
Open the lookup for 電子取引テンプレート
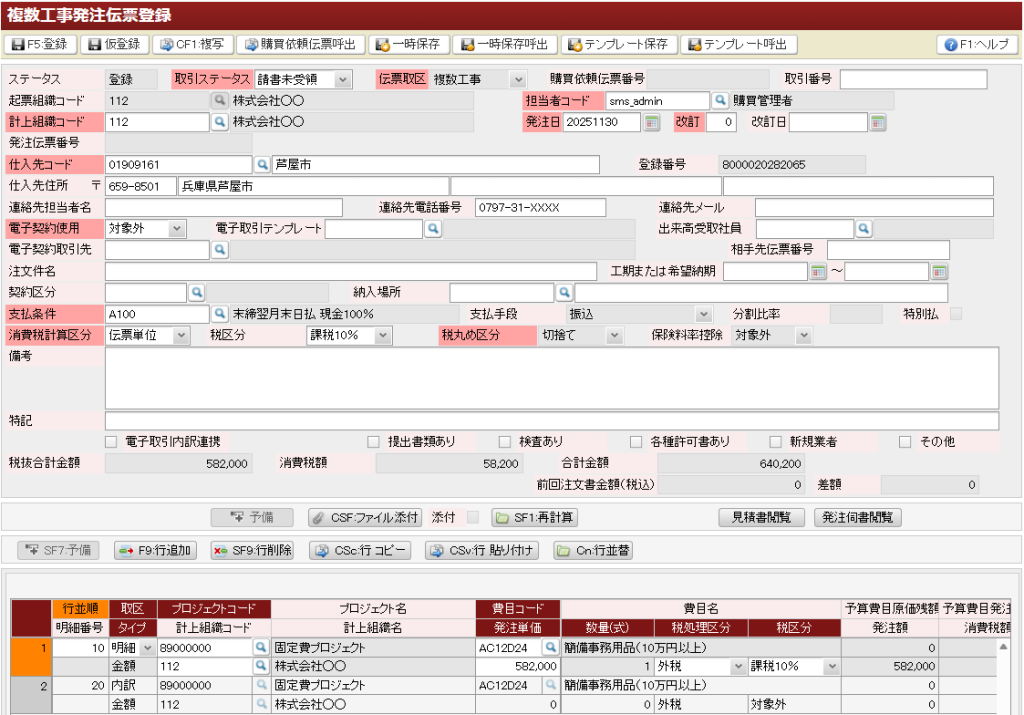[x=433, y=229]
